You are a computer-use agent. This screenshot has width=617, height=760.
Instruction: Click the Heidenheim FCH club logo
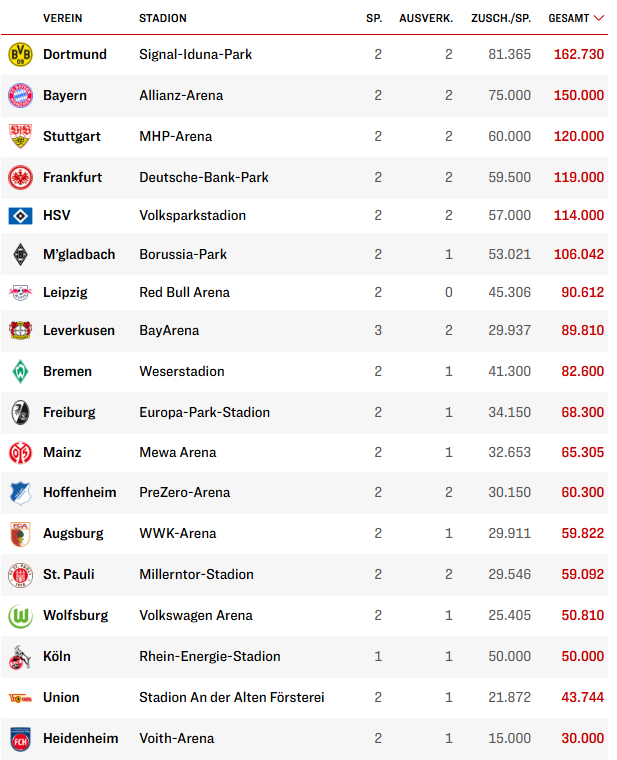20,738
